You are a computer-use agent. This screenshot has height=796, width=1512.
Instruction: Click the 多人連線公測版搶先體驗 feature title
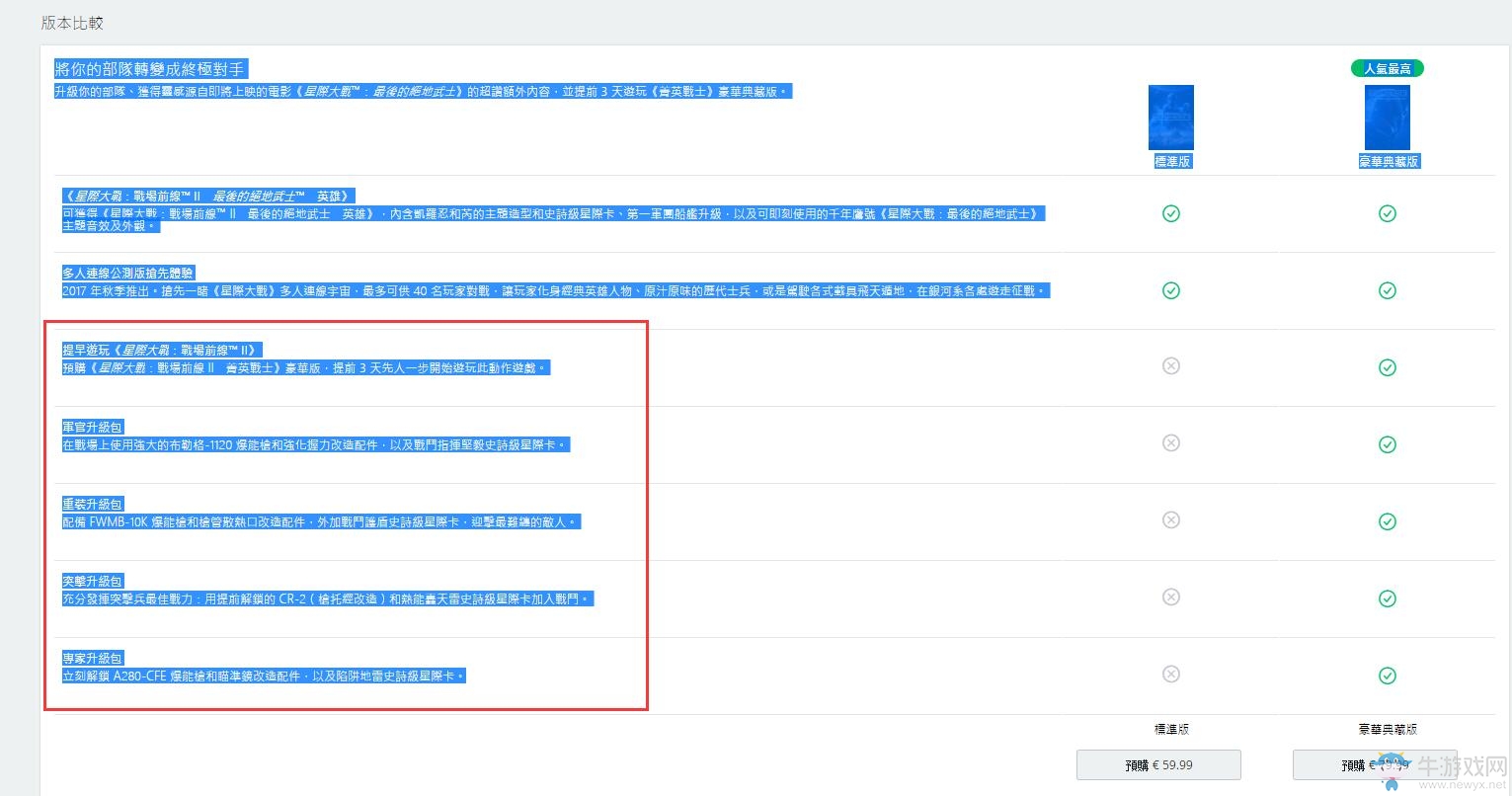[128, 273]
